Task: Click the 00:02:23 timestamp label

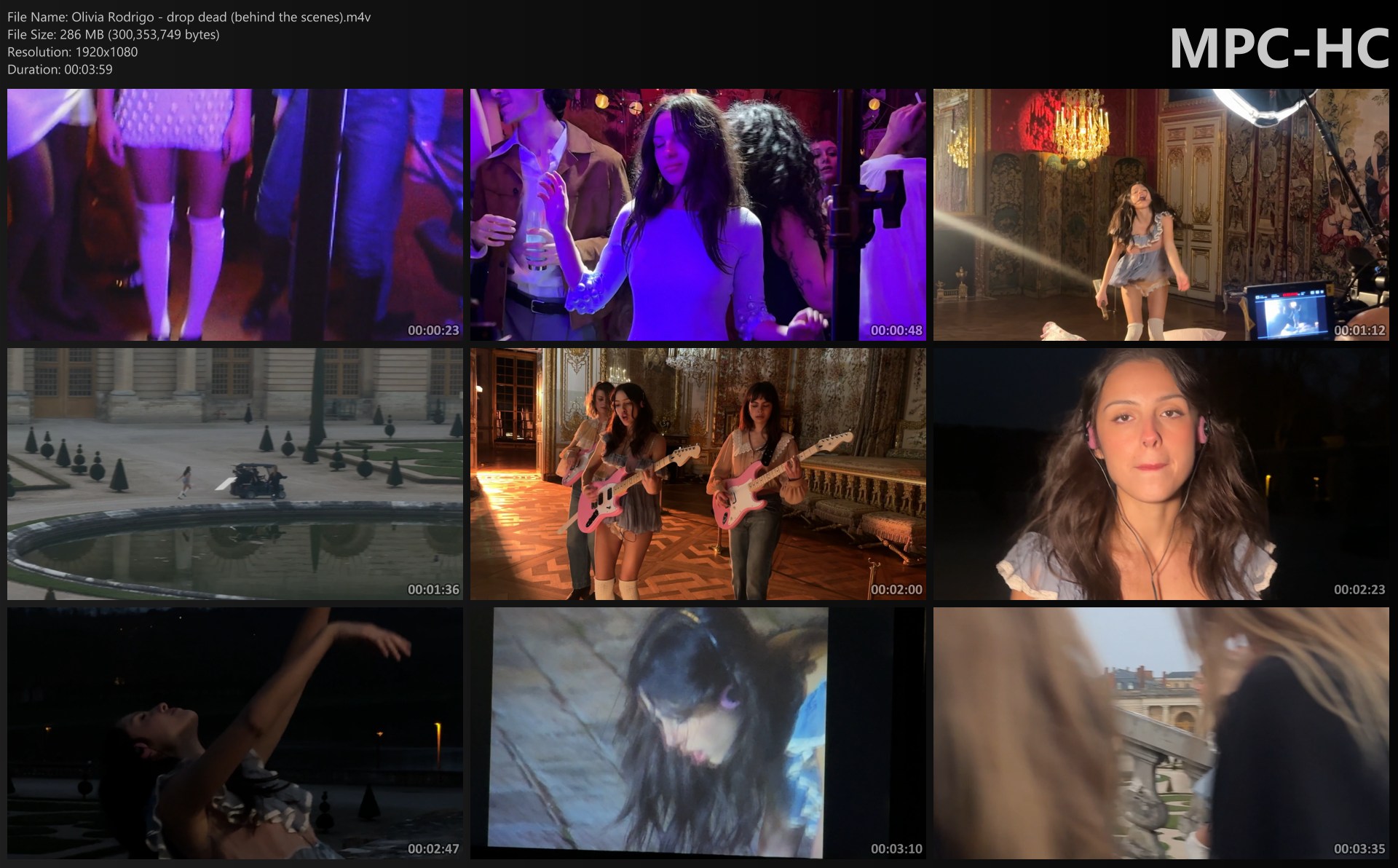Action: pos(1359,589)
